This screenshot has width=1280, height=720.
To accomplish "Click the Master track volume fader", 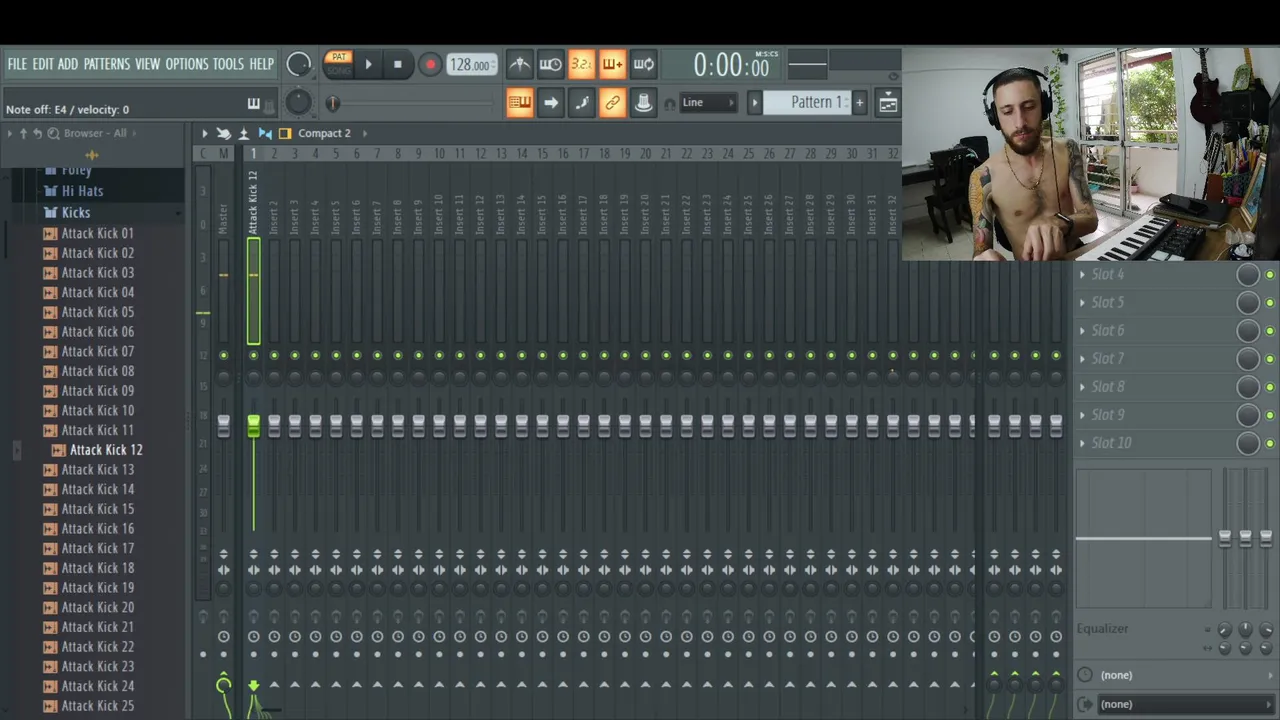I will click(223, 428).
